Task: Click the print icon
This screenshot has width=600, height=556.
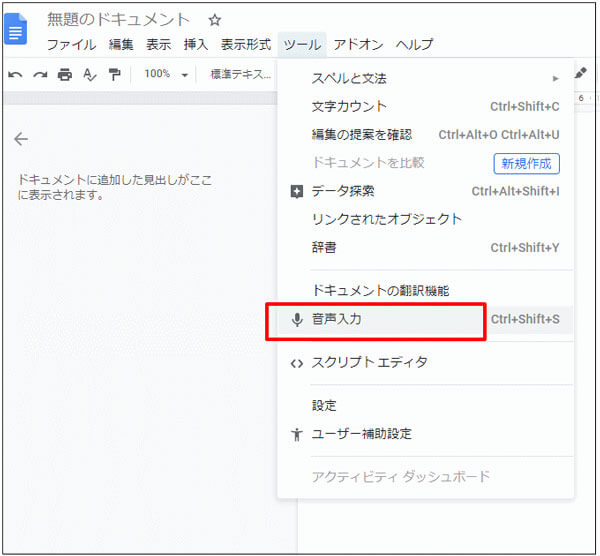Action: point(65,74)
